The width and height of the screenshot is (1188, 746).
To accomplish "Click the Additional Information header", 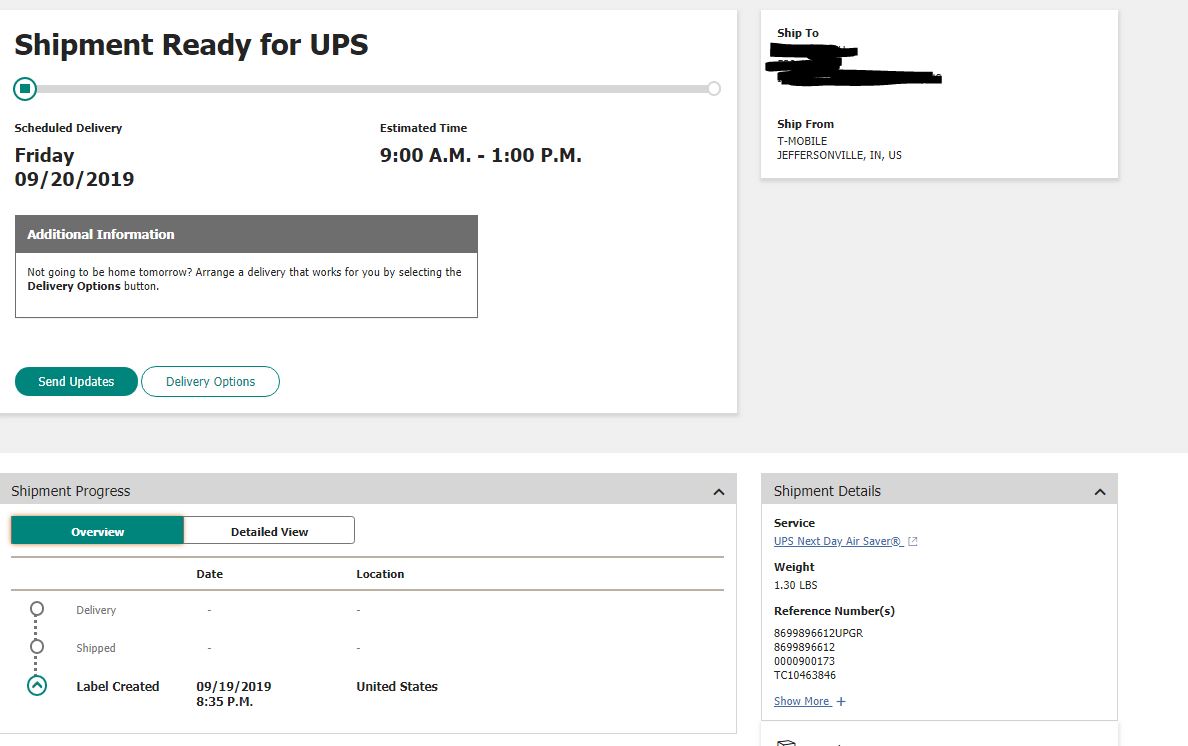I will point(246,234).
